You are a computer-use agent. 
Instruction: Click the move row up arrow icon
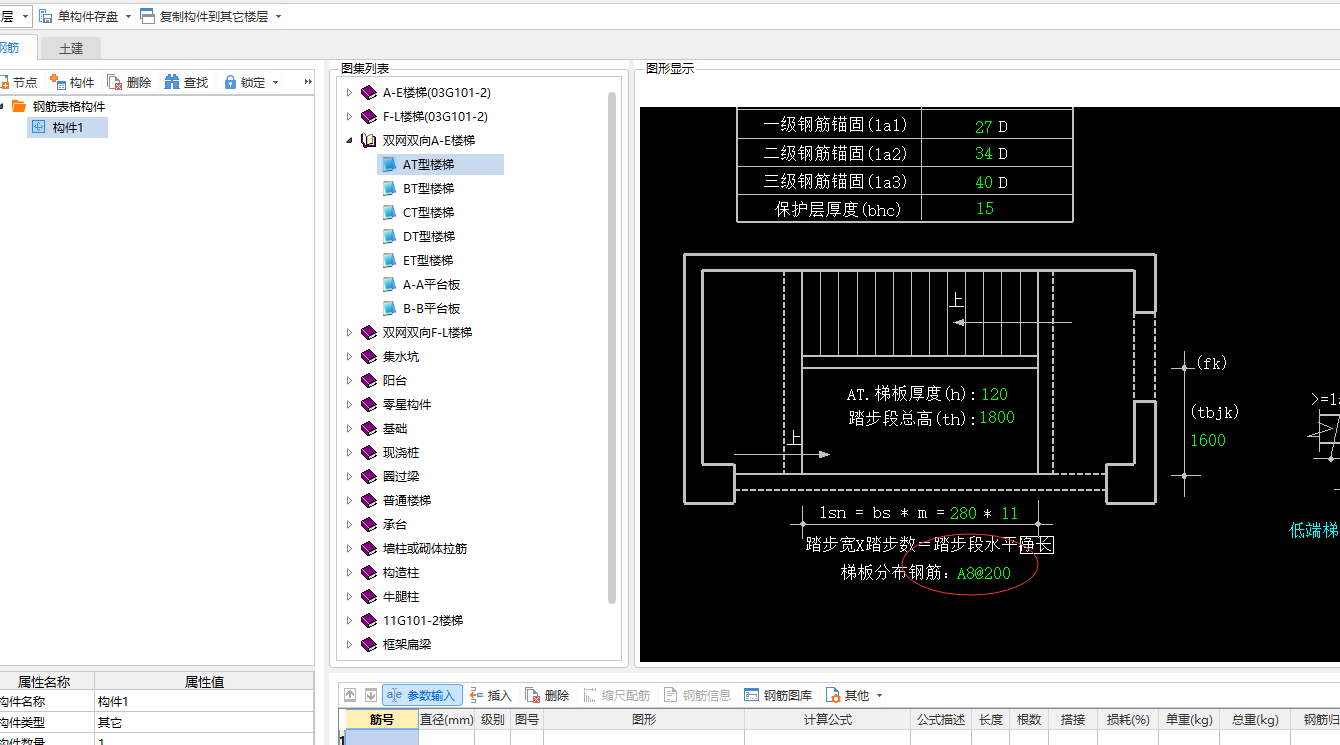(350, 695)
